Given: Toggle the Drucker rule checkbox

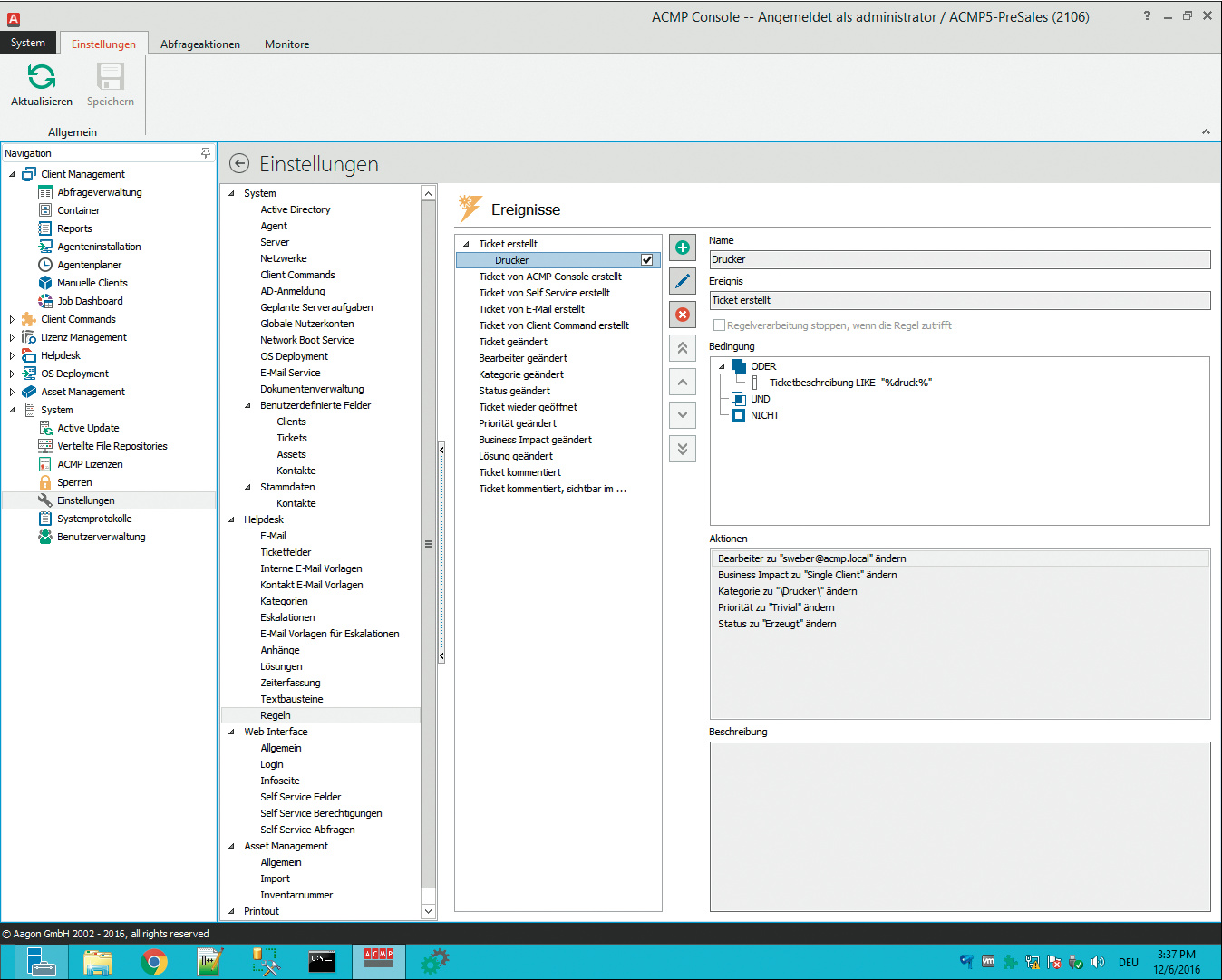Looking at the screenshot, I should 647,260.
